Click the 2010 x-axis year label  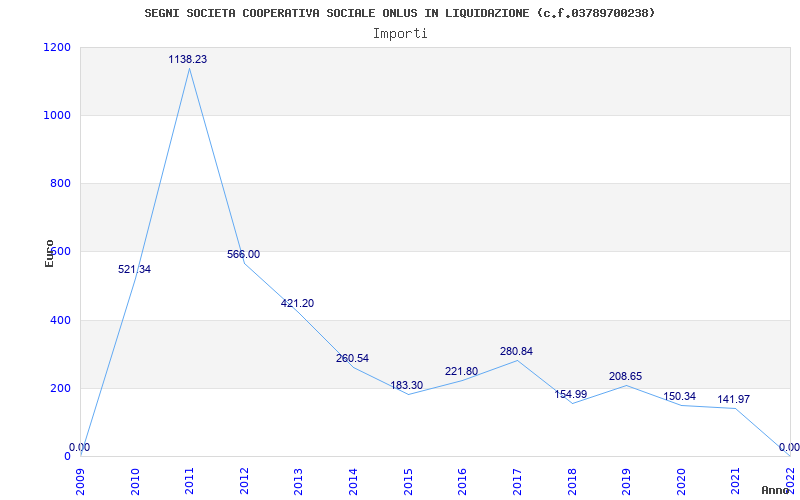click(x=135, y=482)
